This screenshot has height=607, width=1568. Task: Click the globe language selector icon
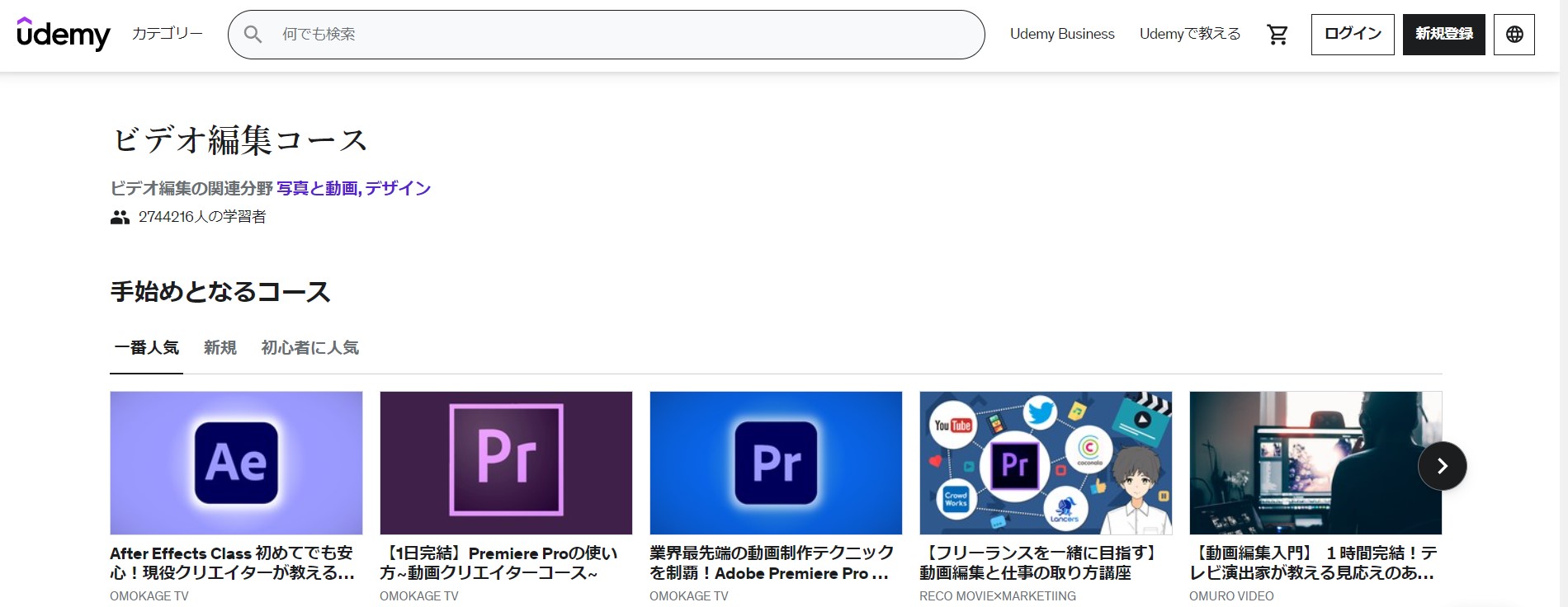tap(1514, 34)
